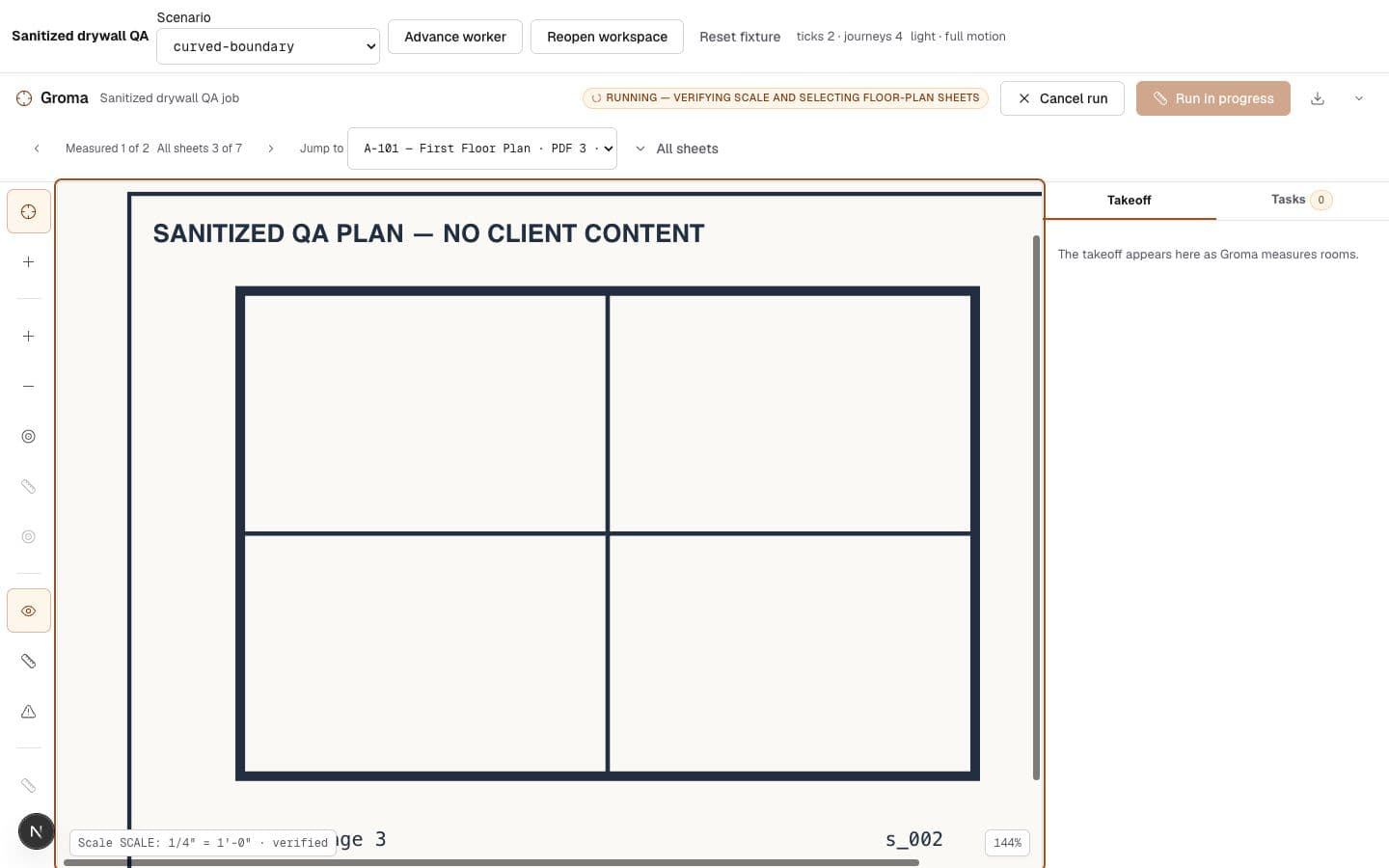Toggle the eye visibility tool in sidebar

coord(29,611)
